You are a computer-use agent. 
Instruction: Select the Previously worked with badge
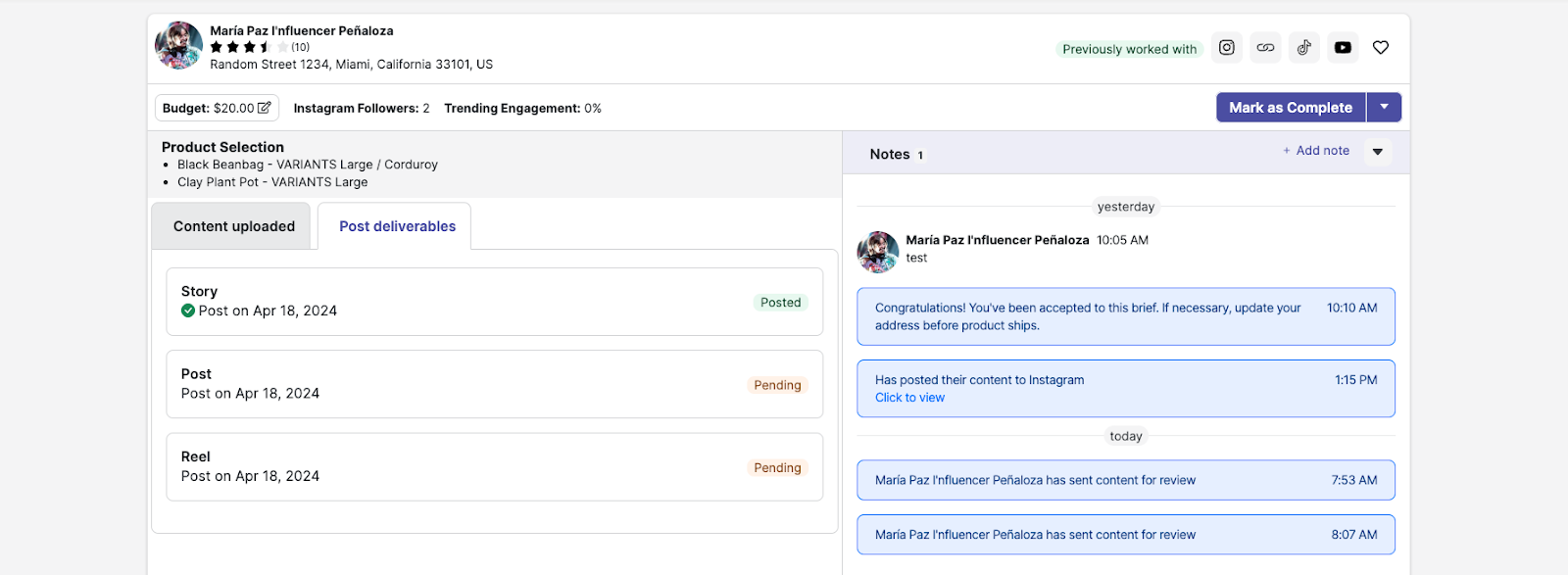click(1129, 49)
